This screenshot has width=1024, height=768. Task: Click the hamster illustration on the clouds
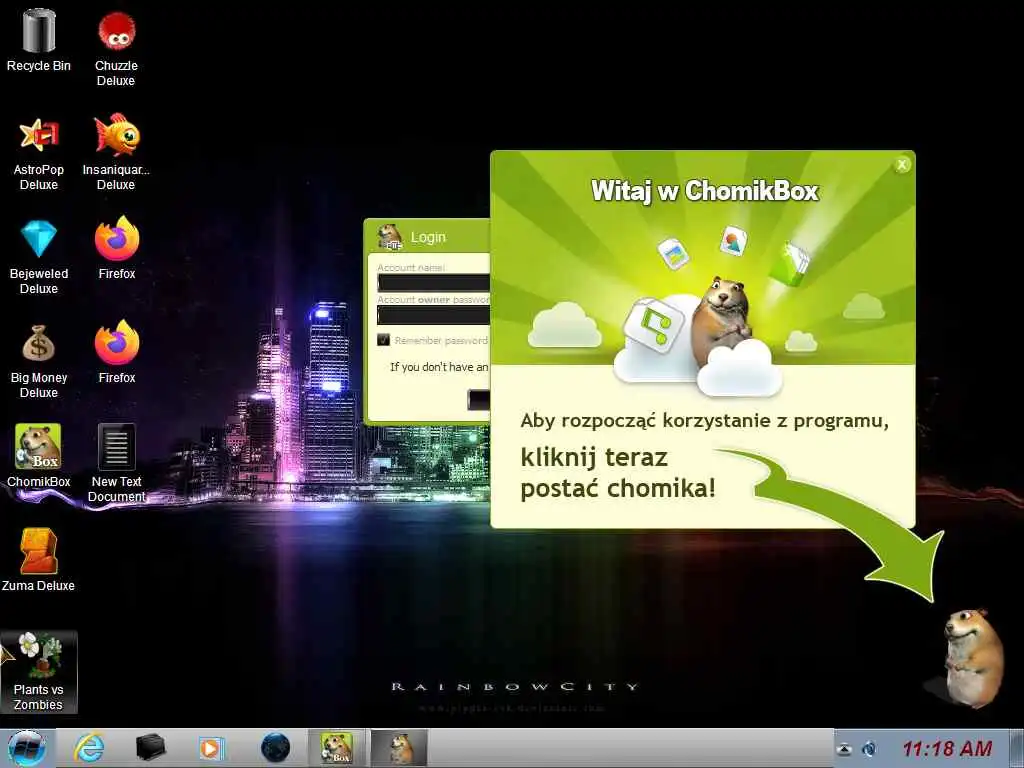coord(721,322)
